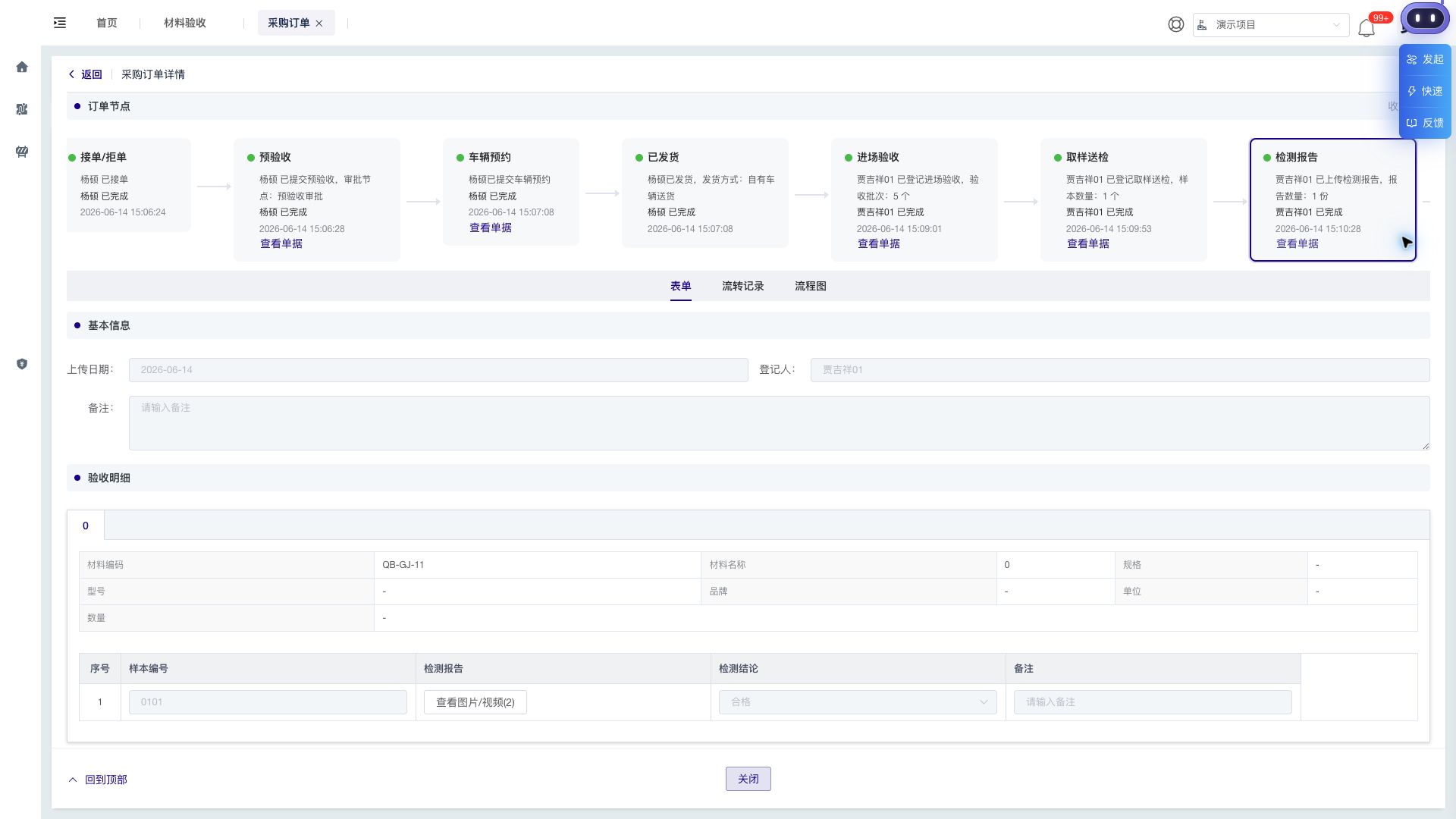Select the 检测报告 node card
The width and height of the screenshot is (1456, 819).
coord(1333,199)
